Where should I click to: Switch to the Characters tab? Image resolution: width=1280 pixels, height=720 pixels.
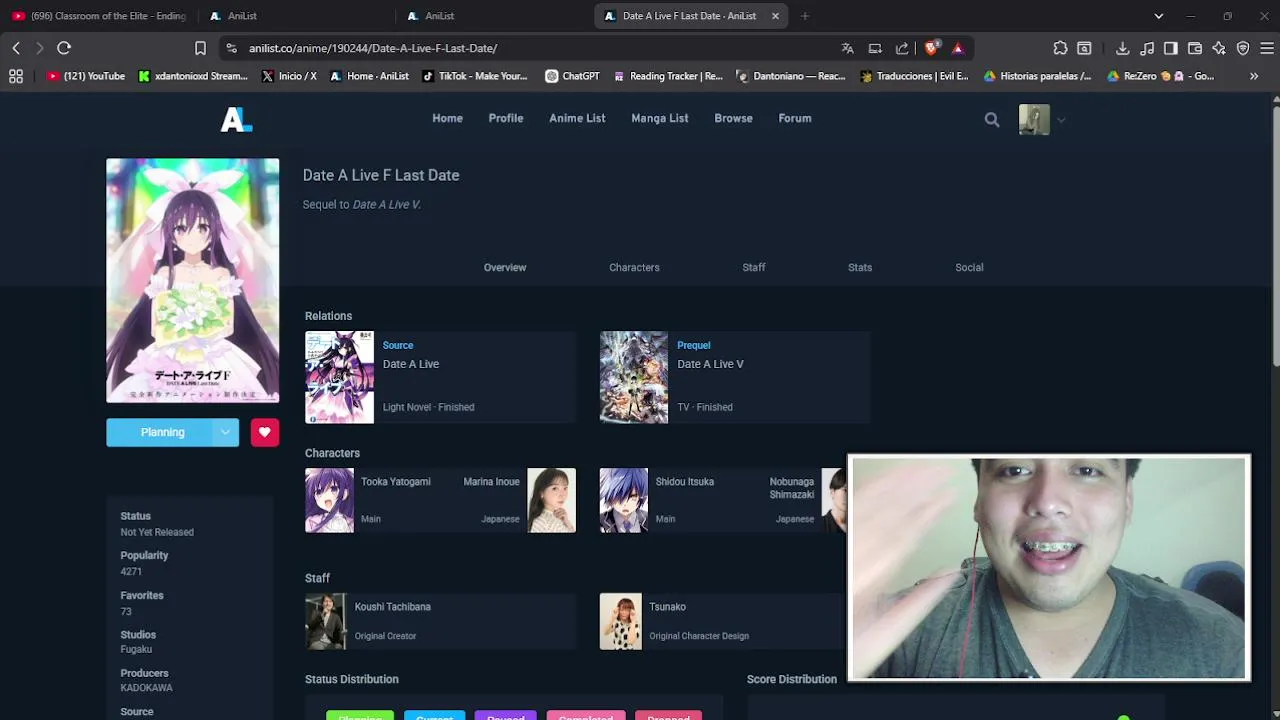[x=634, y=267]
